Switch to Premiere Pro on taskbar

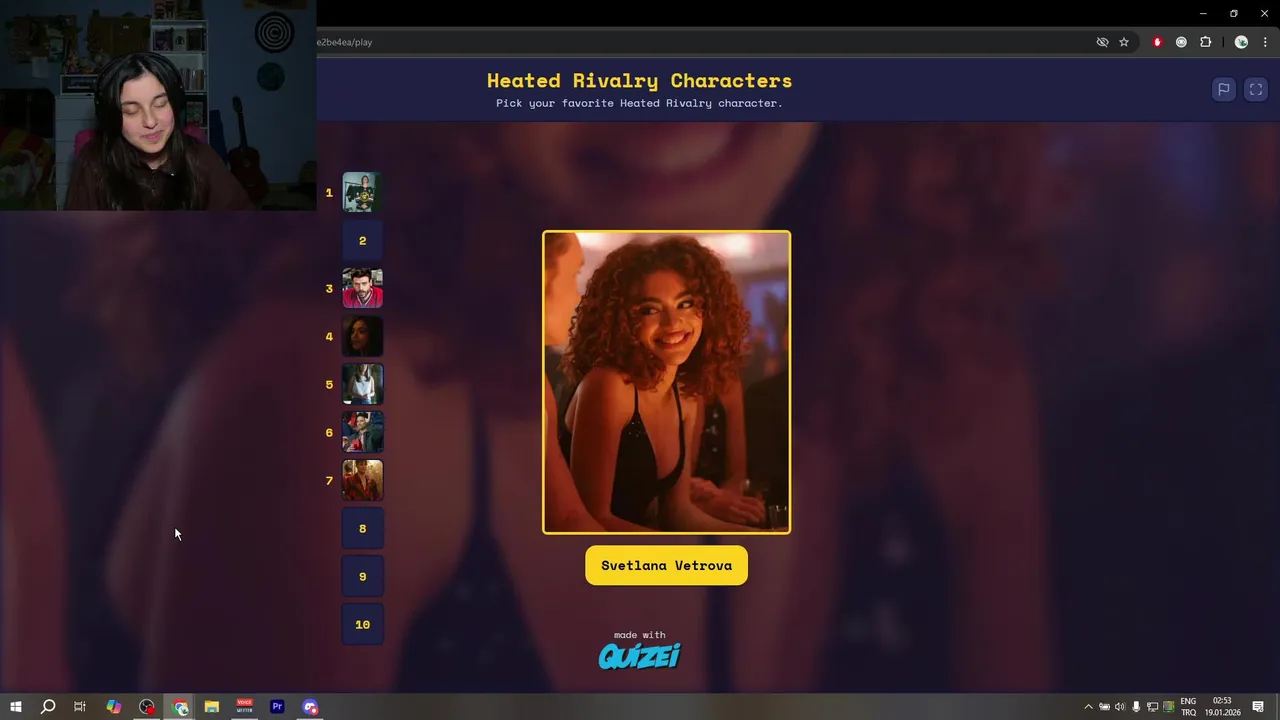pos(277,707)
